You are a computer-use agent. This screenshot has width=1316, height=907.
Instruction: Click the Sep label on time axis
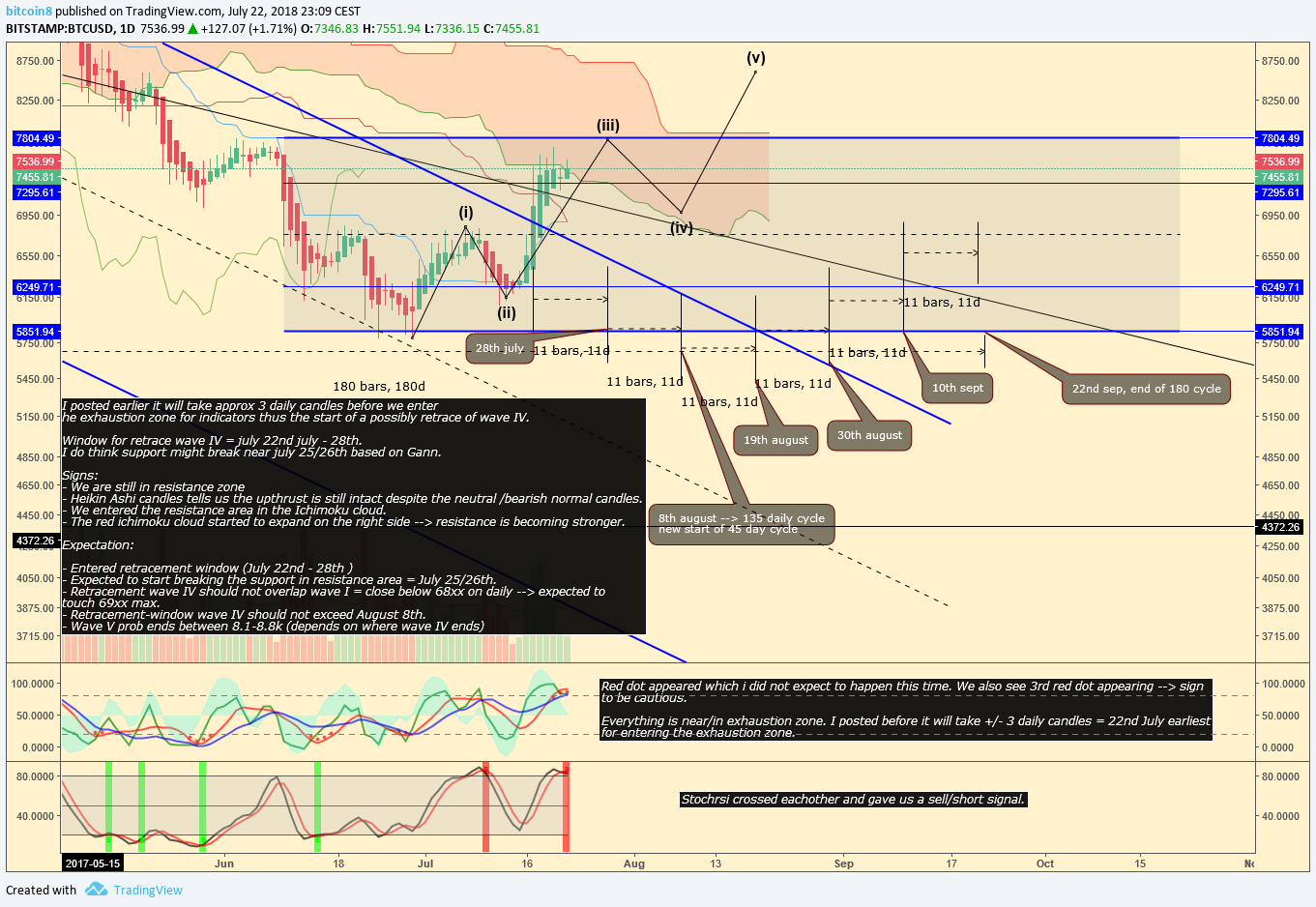pyautogui.click(x=844, y=863)
